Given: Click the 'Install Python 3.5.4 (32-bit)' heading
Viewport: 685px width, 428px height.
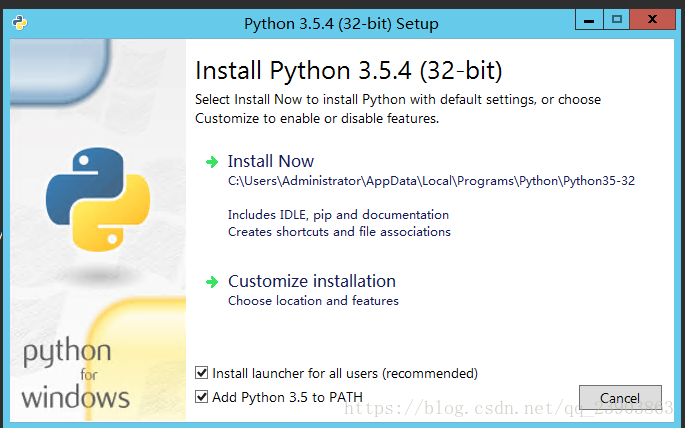Looking at the screenshot, I should tap(349, 71).
